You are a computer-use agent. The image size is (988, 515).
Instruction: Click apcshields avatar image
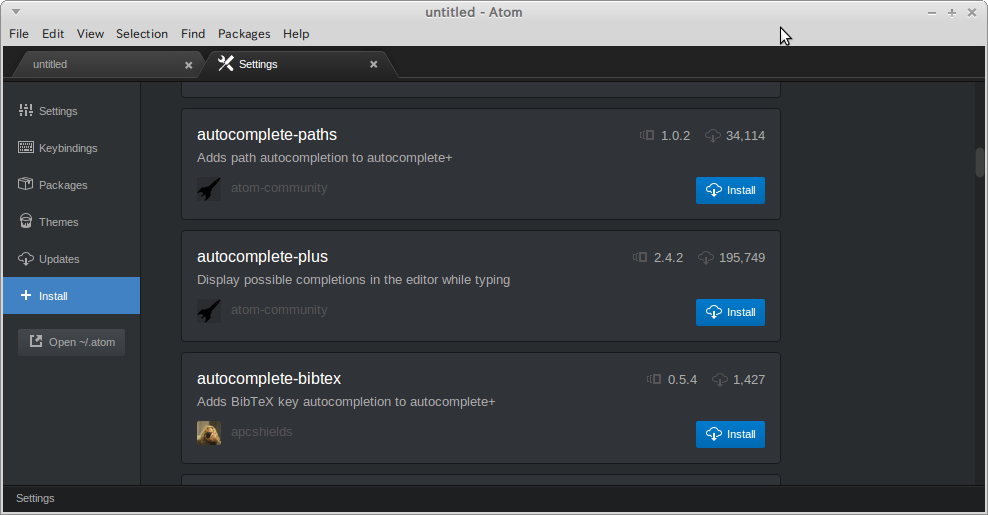[209, 433]
